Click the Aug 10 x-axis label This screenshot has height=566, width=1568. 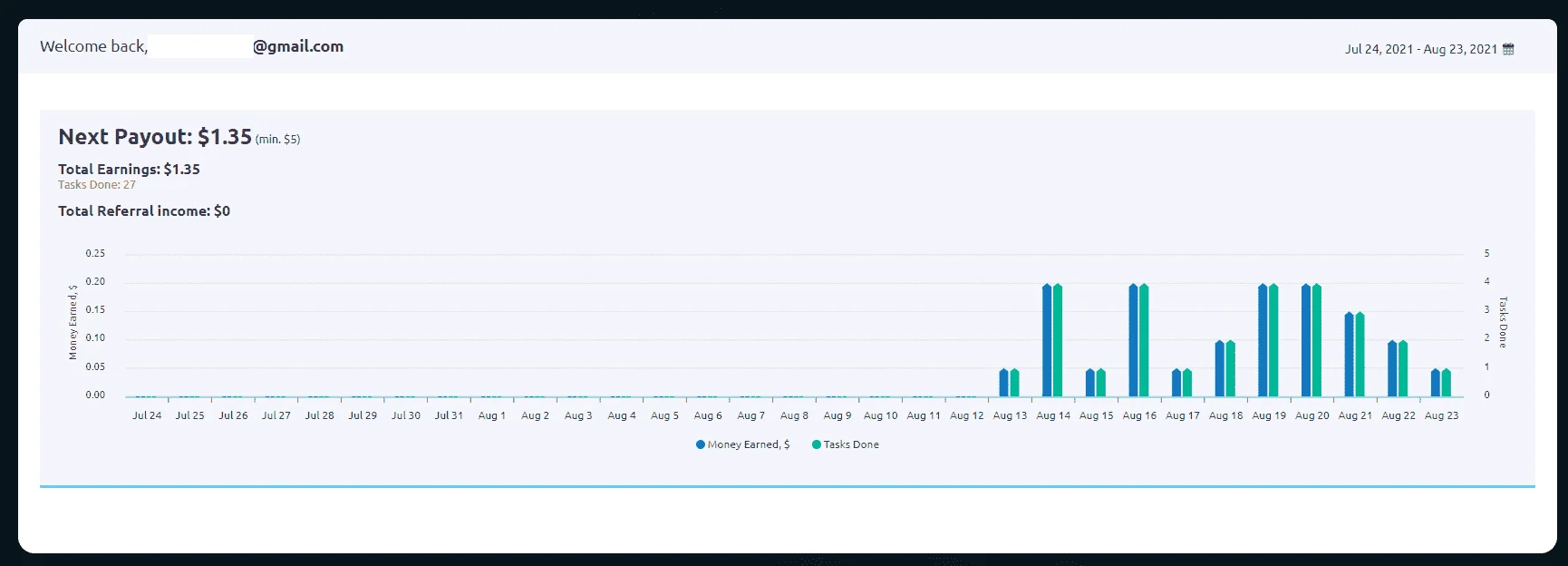click(x=880, y=415)
